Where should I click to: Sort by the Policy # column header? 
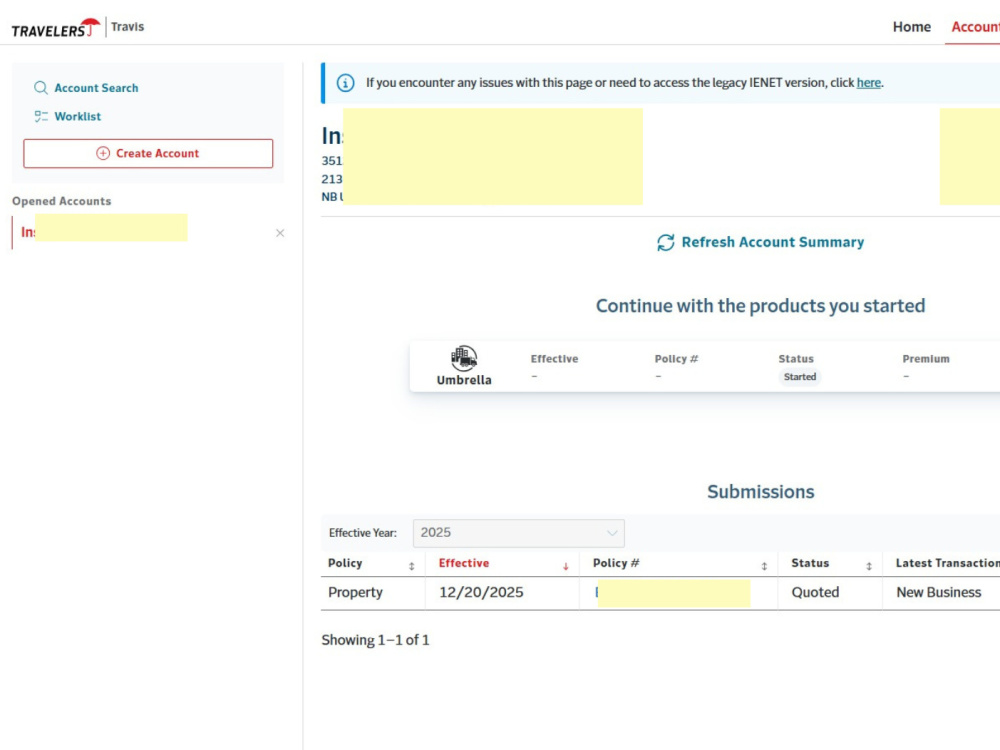615,563
